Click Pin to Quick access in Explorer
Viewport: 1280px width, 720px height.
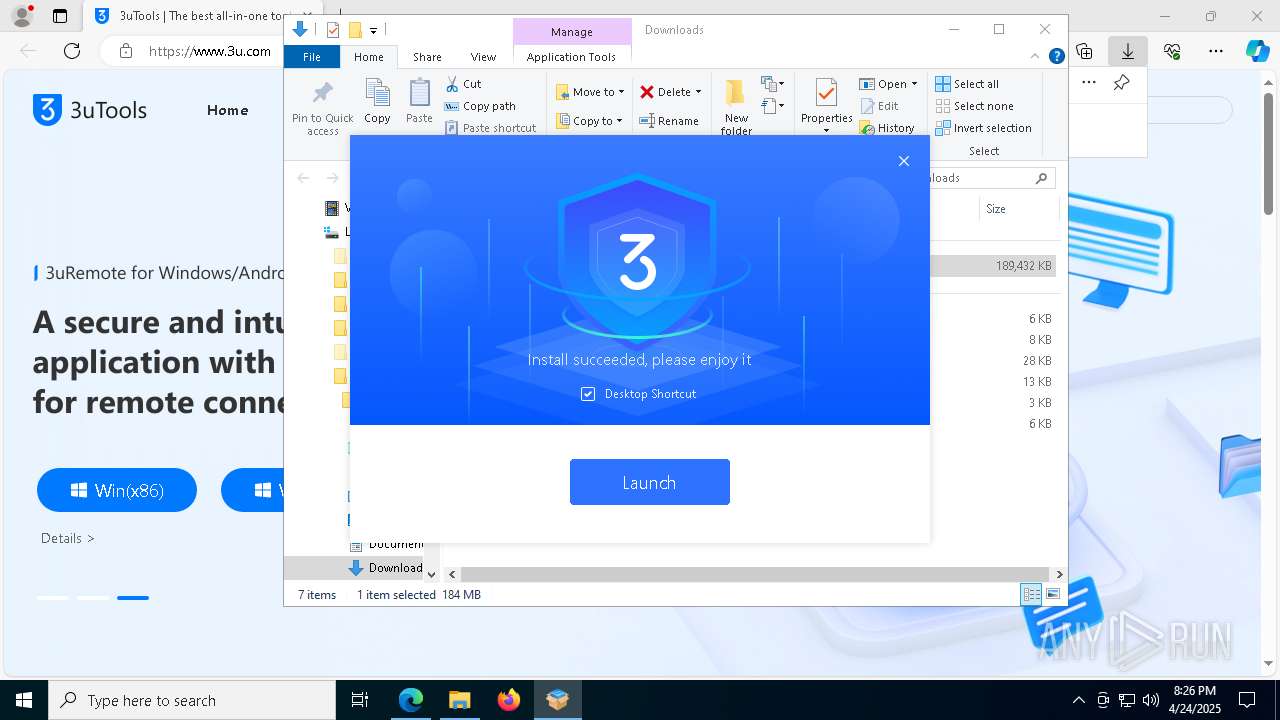coord(322,109)
